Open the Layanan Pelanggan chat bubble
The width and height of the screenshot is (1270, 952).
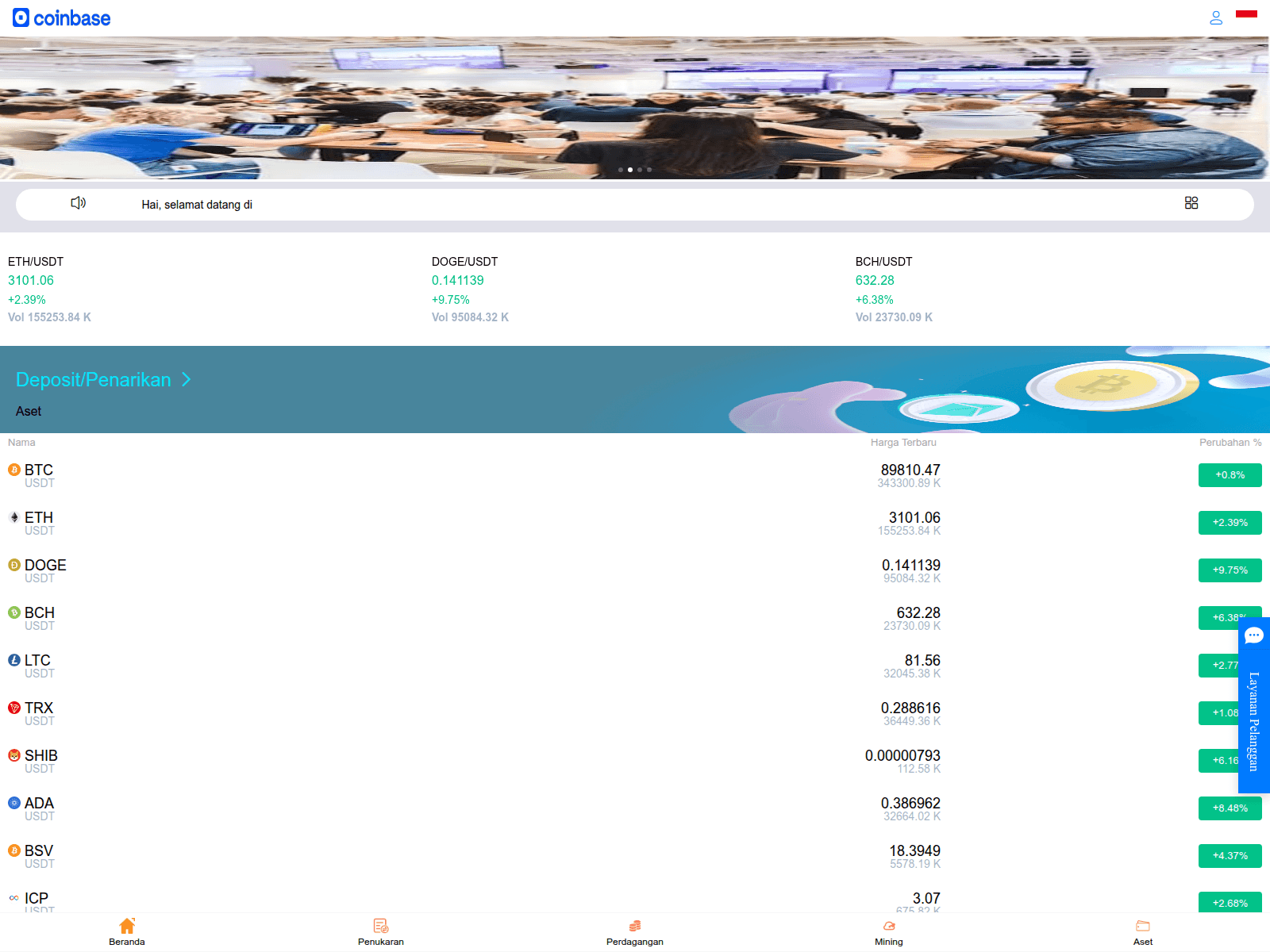click(1254, 635)
